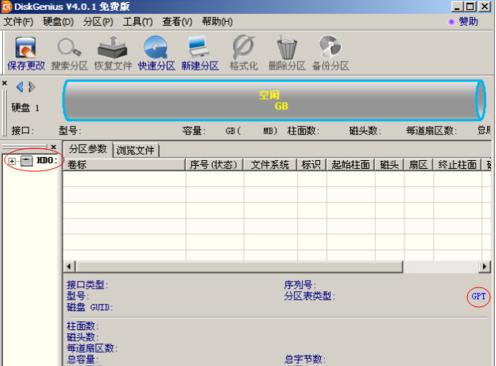
Task: Close the left tree panel
Action: (x=54, y=147)
